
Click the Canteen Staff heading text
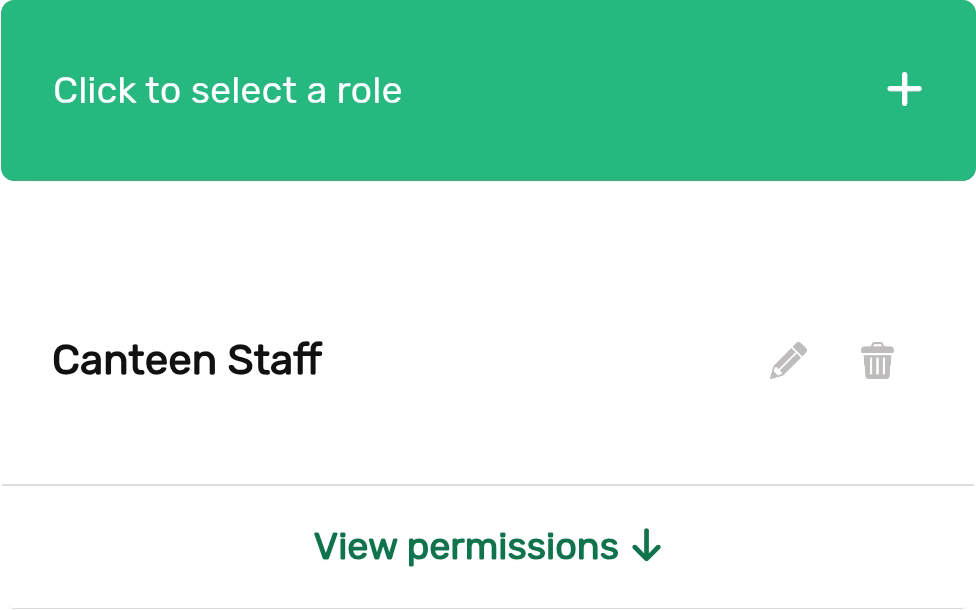tap(187, 360)
